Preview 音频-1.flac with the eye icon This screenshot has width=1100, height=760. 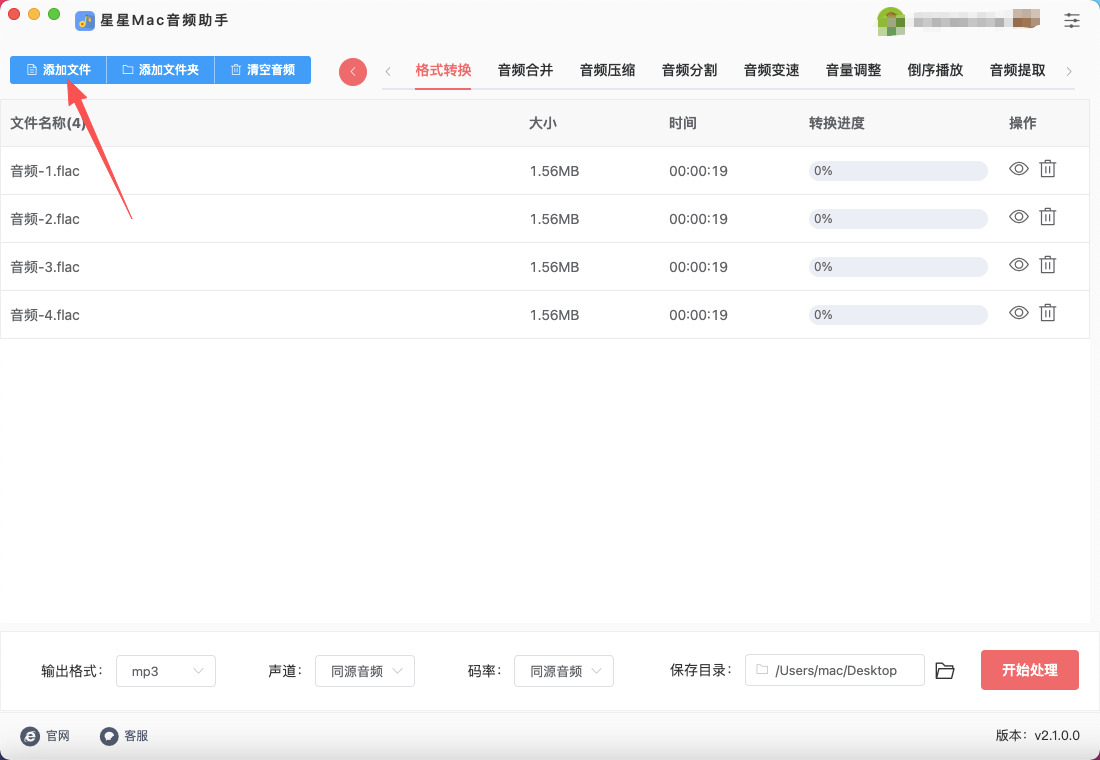click(x=1019, y=170)
